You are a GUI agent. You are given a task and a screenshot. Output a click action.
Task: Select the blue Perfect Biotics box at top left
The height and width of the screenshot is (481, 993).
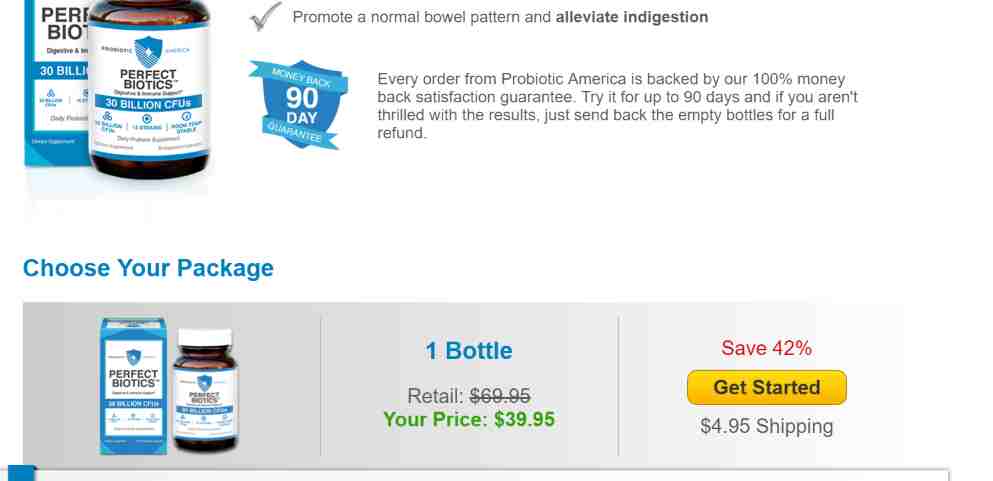[57, 82]
